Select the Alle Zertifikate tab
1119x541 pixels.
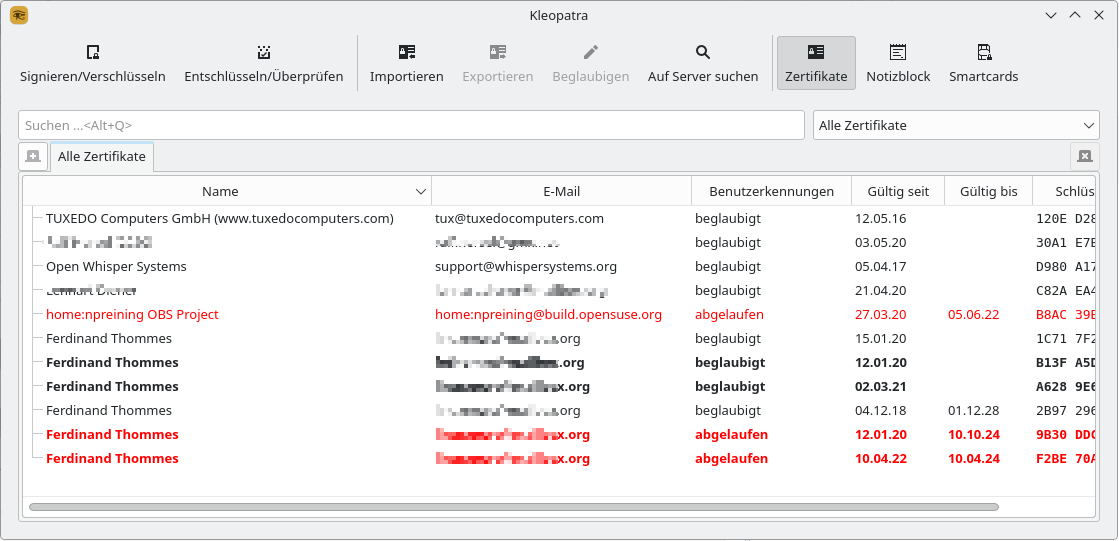(x=102, y=156)
